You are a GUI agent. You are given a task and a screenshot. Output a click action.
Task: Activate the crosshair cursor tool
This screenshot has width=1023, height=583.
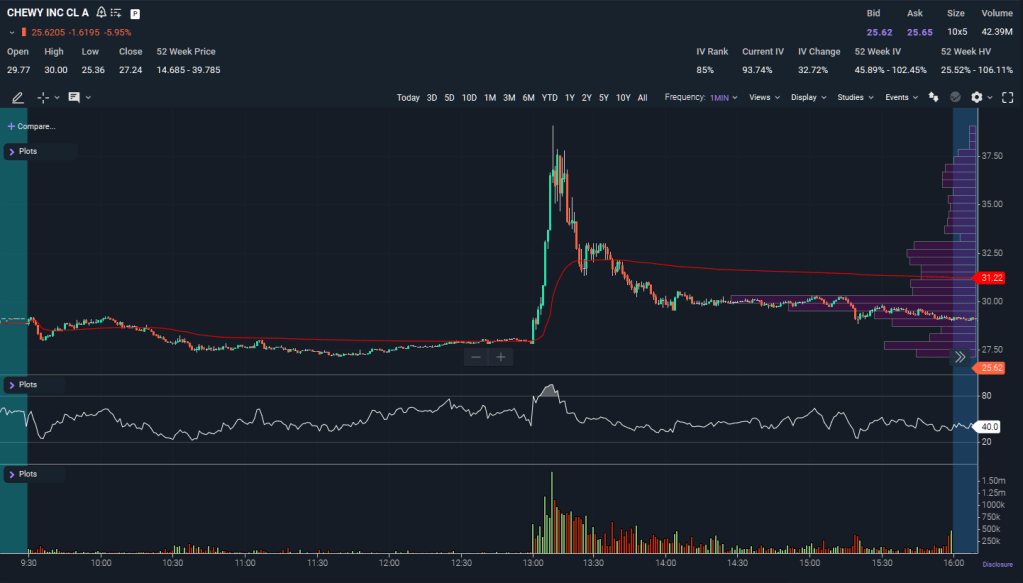click(43, 97)
